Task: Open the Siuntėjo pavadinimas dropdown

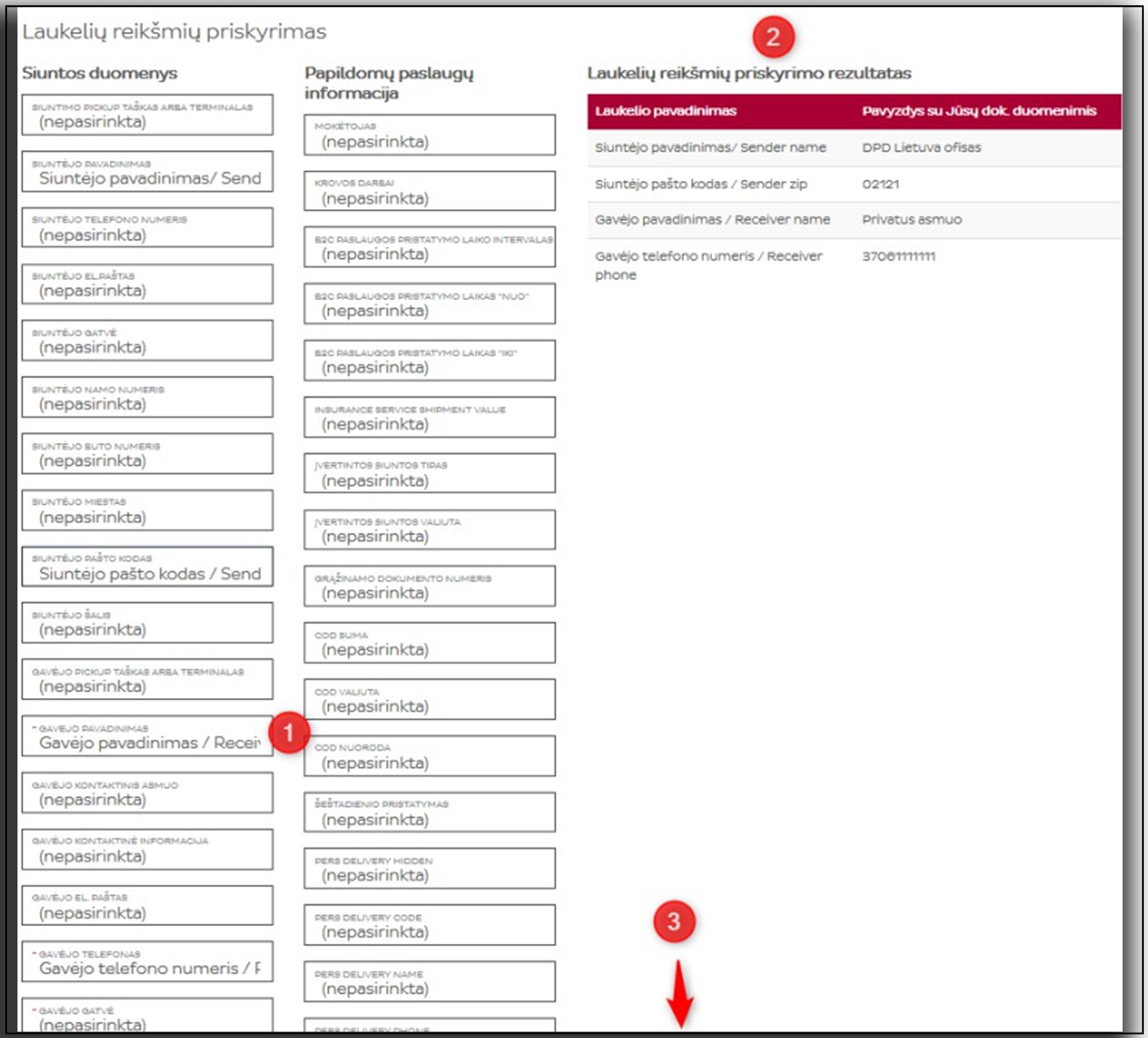Action: pyautogui.click(x=147, y=172)
